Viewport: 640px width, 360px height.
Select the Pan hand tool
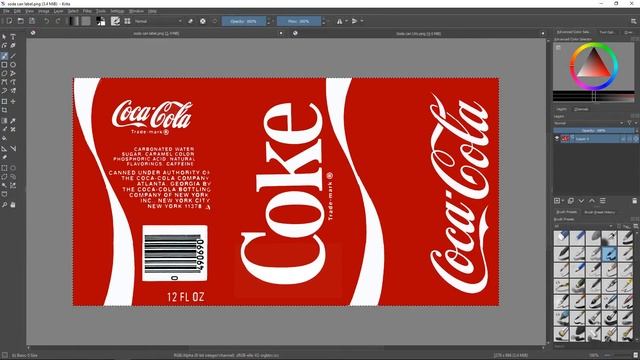tap(13, 204)
